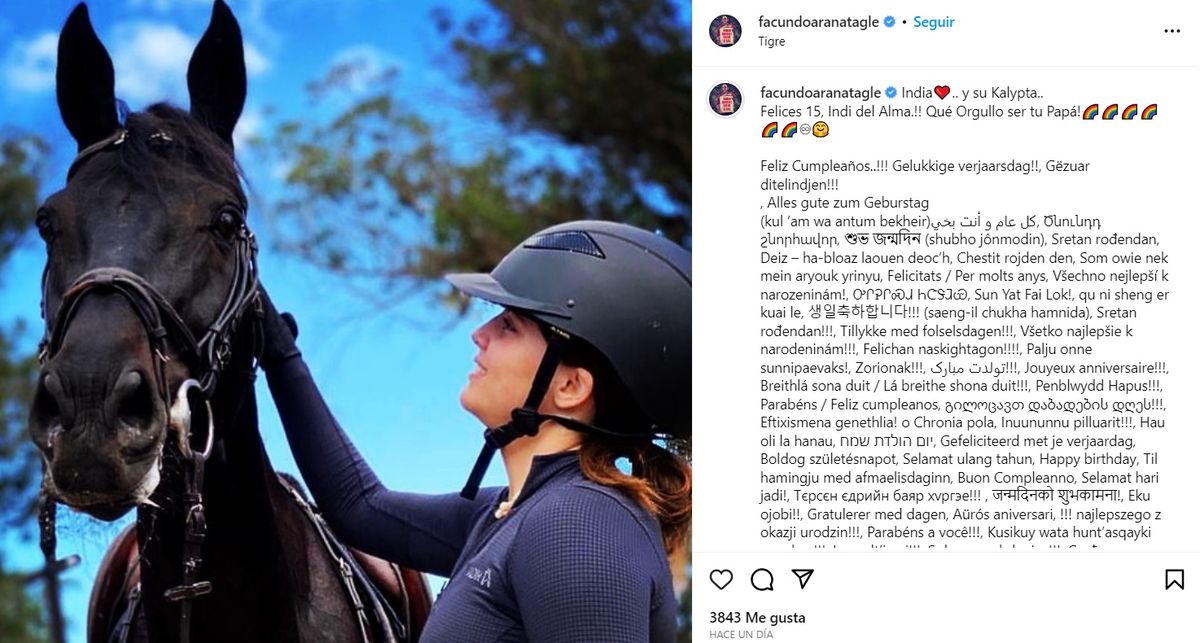Viewport: 1200px width, 643px height.
Task: Like the post with the heart icon
Action: (721, 579)
